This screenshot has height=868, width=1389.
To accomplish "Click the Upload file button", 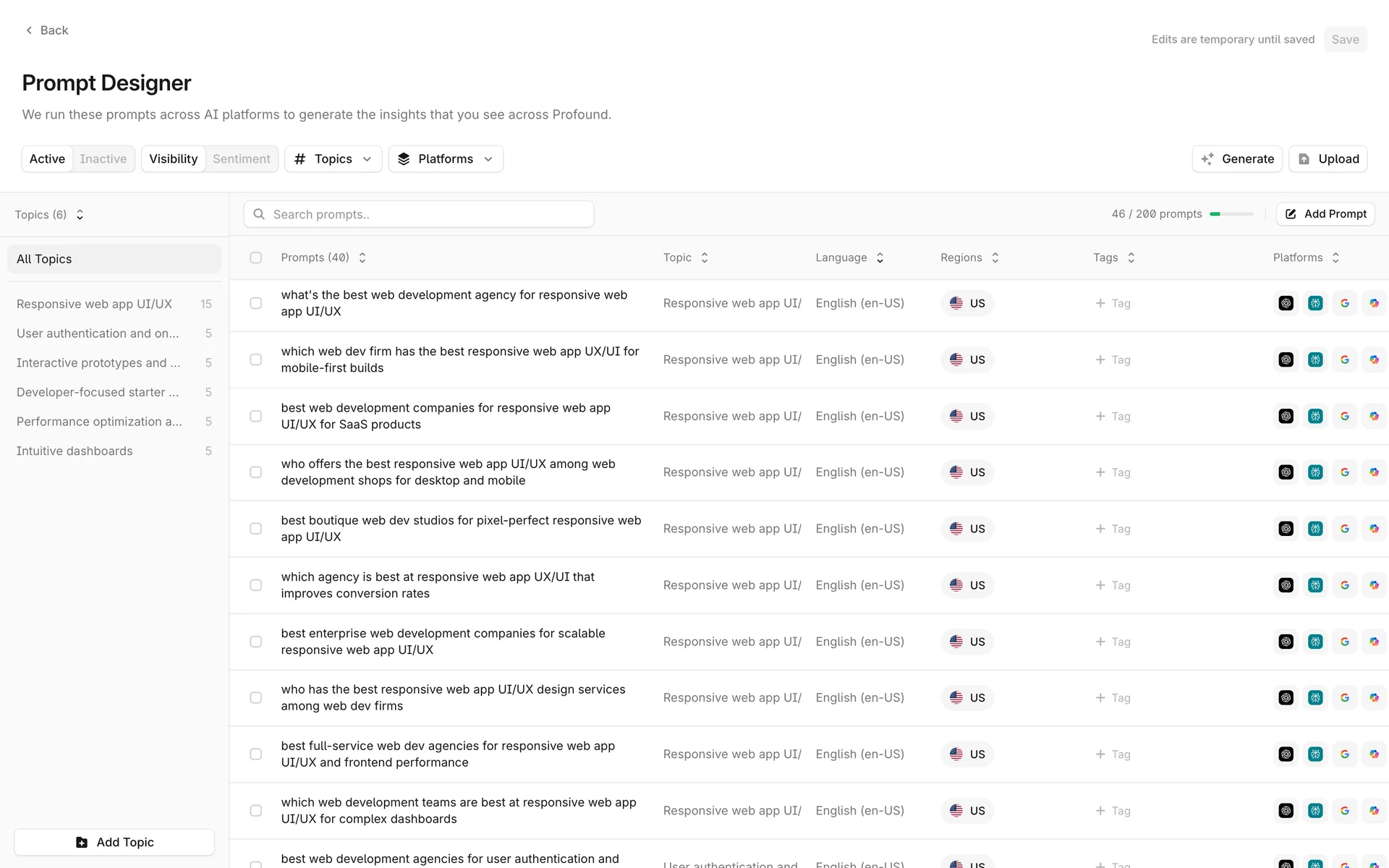I will click(1328, 159).
